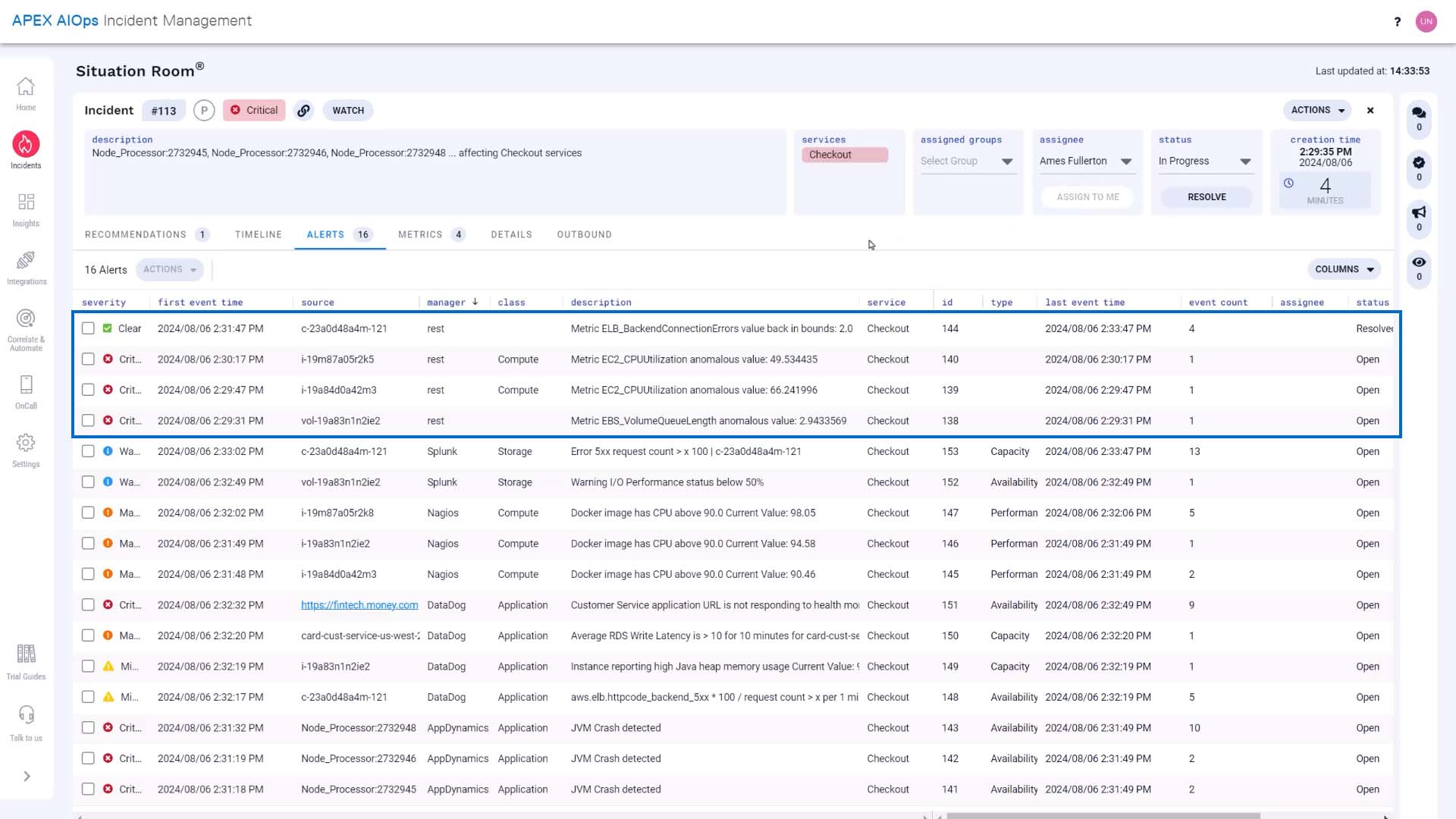Switch to the OUTBOUND tab
Viewport: 1456px width, 819px height.
click(584, 234)
